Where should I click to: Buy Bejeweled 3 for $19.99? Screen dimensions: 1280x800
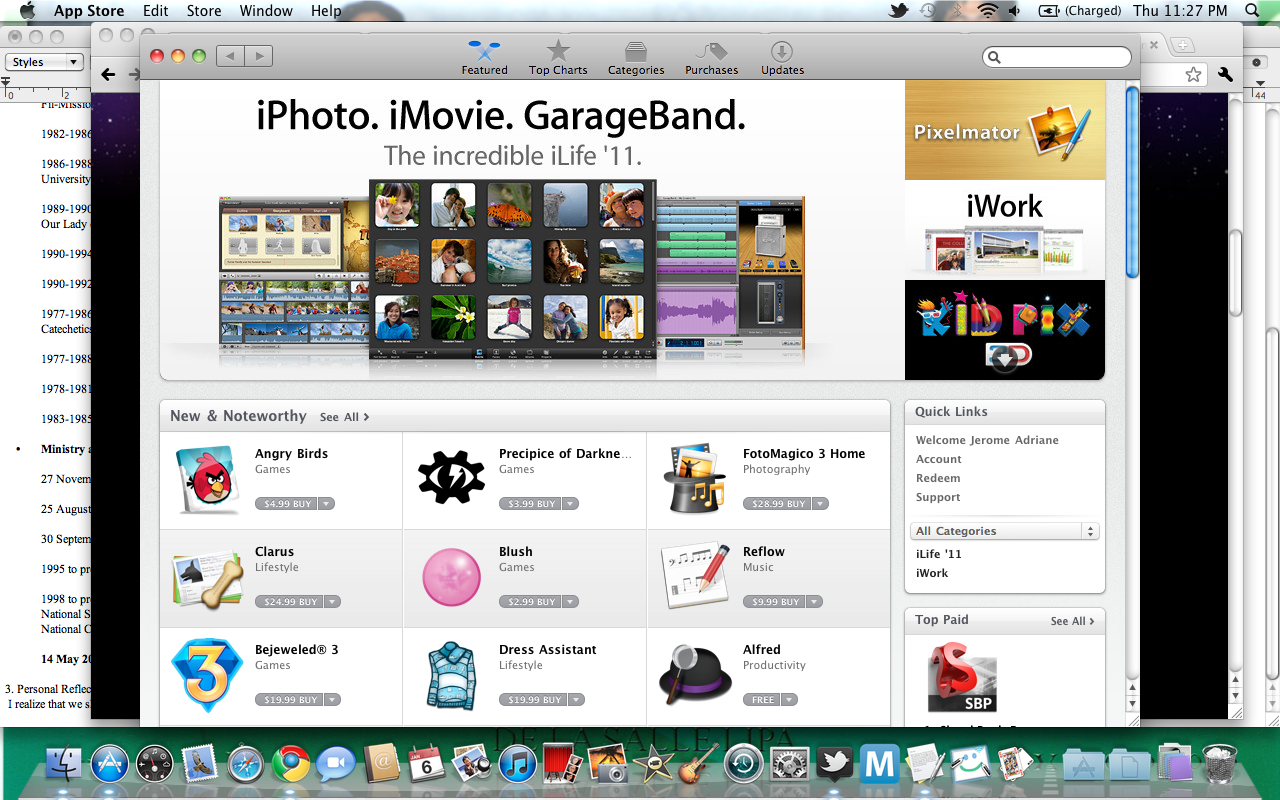point(290,700)
